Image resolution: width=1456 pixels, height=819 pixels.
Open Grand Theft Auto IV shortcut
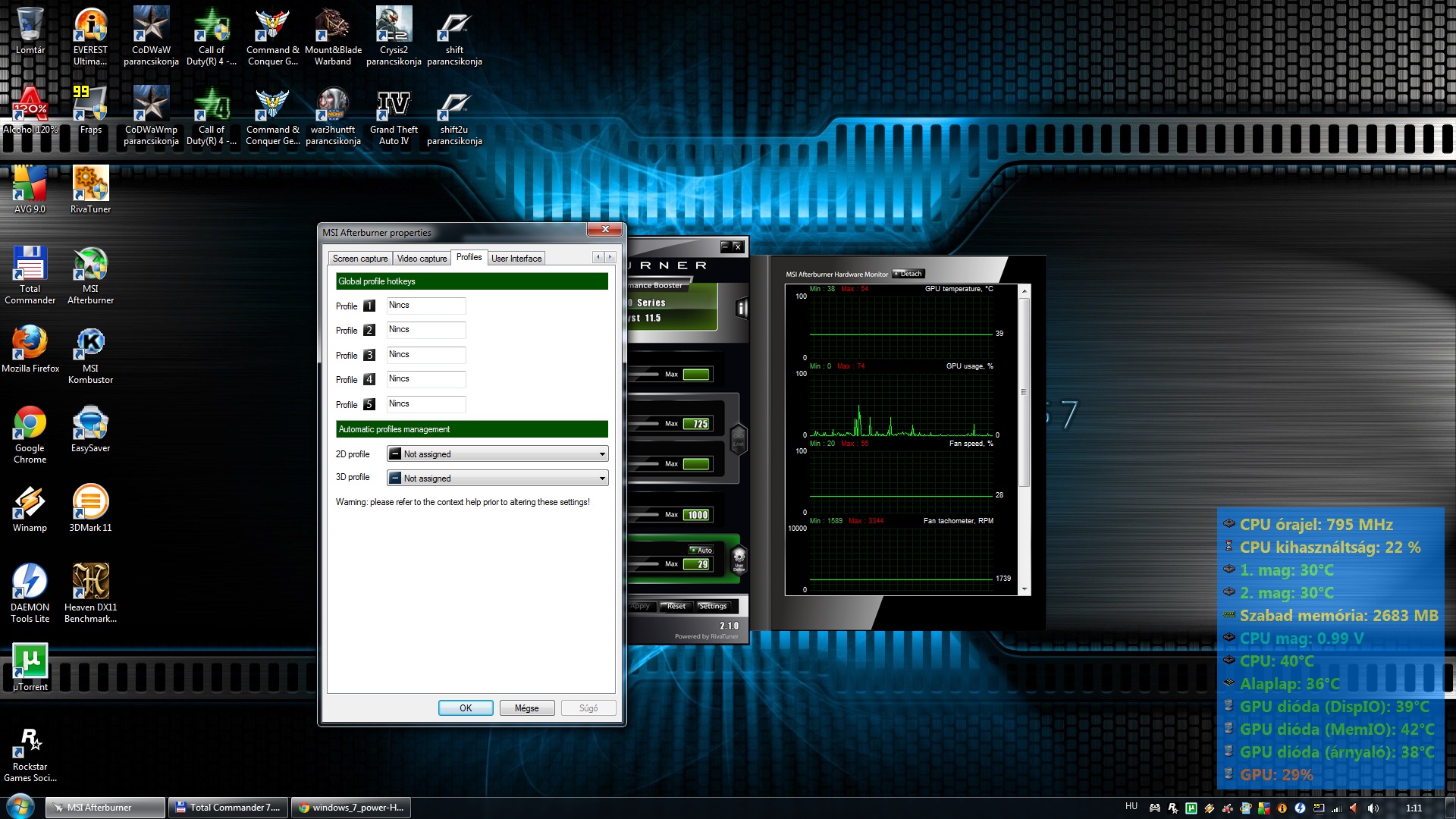click(394, 115)
